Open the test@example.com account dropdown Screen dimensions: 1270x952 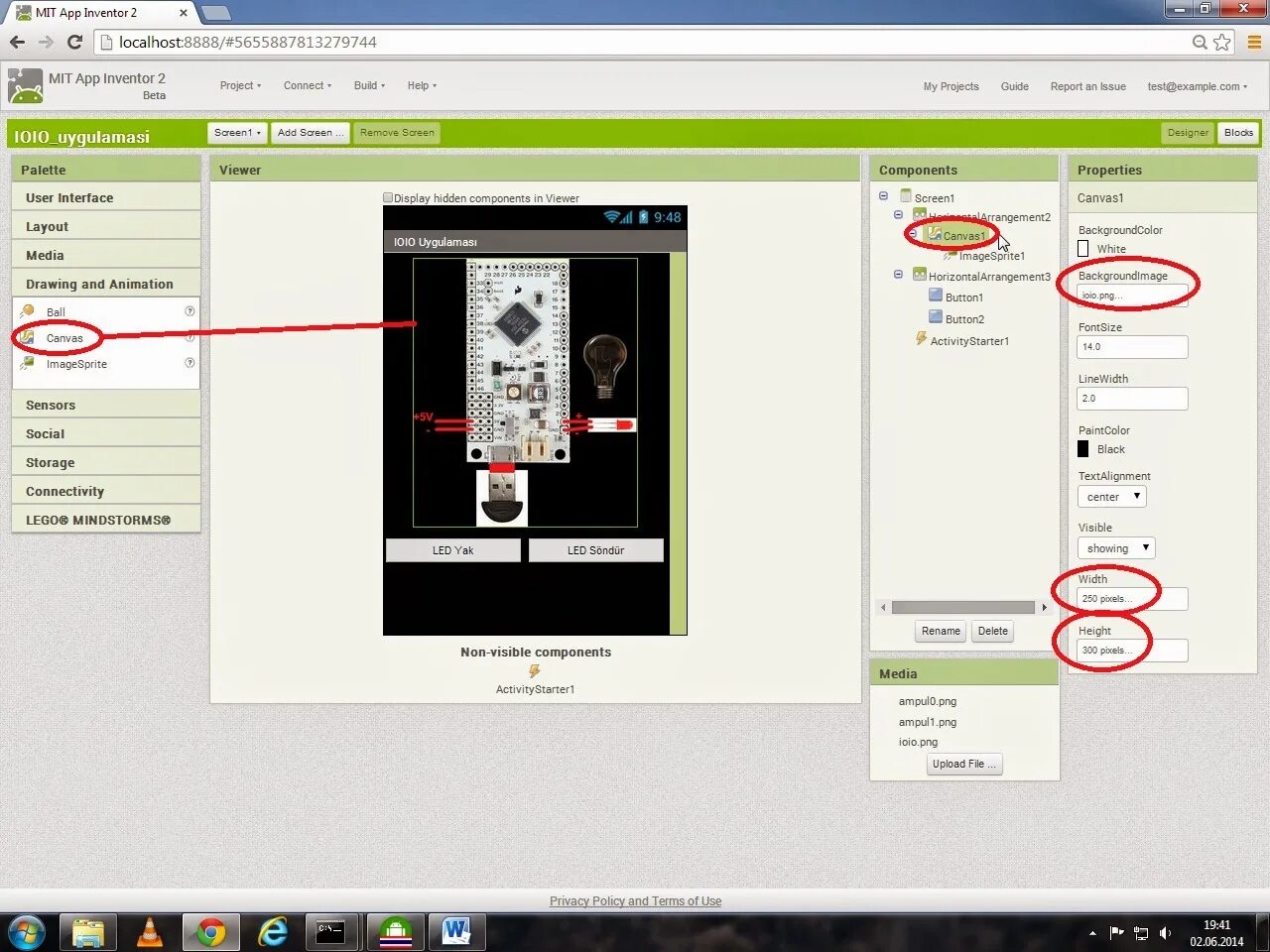(x=1198, y=86)
